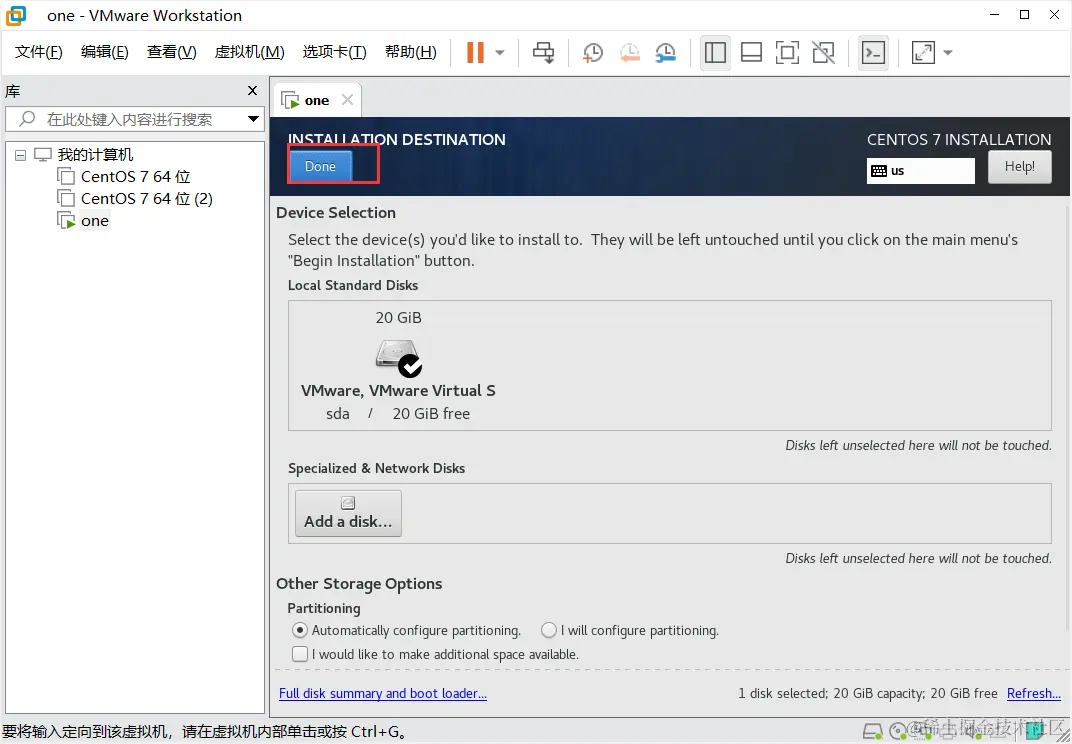Viewport: 1072px width, 744px height.
Task: Select the CentOS 7 64 位 (2) machine
Action: pyautogui.click(x=146, y=199)
